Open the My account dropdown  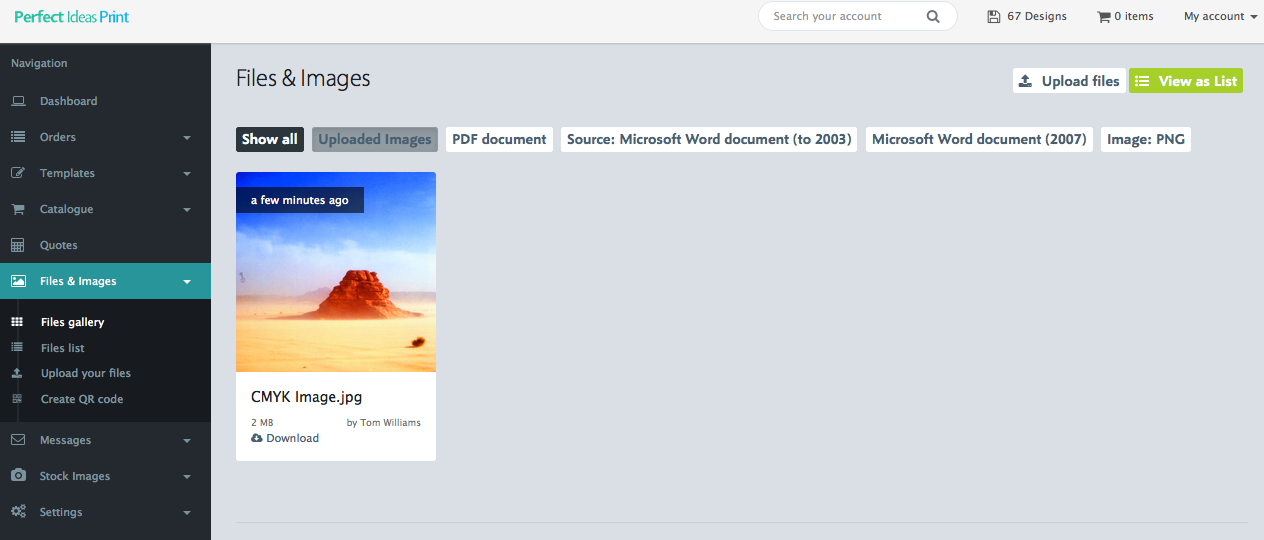click(x=1220, y=16)
